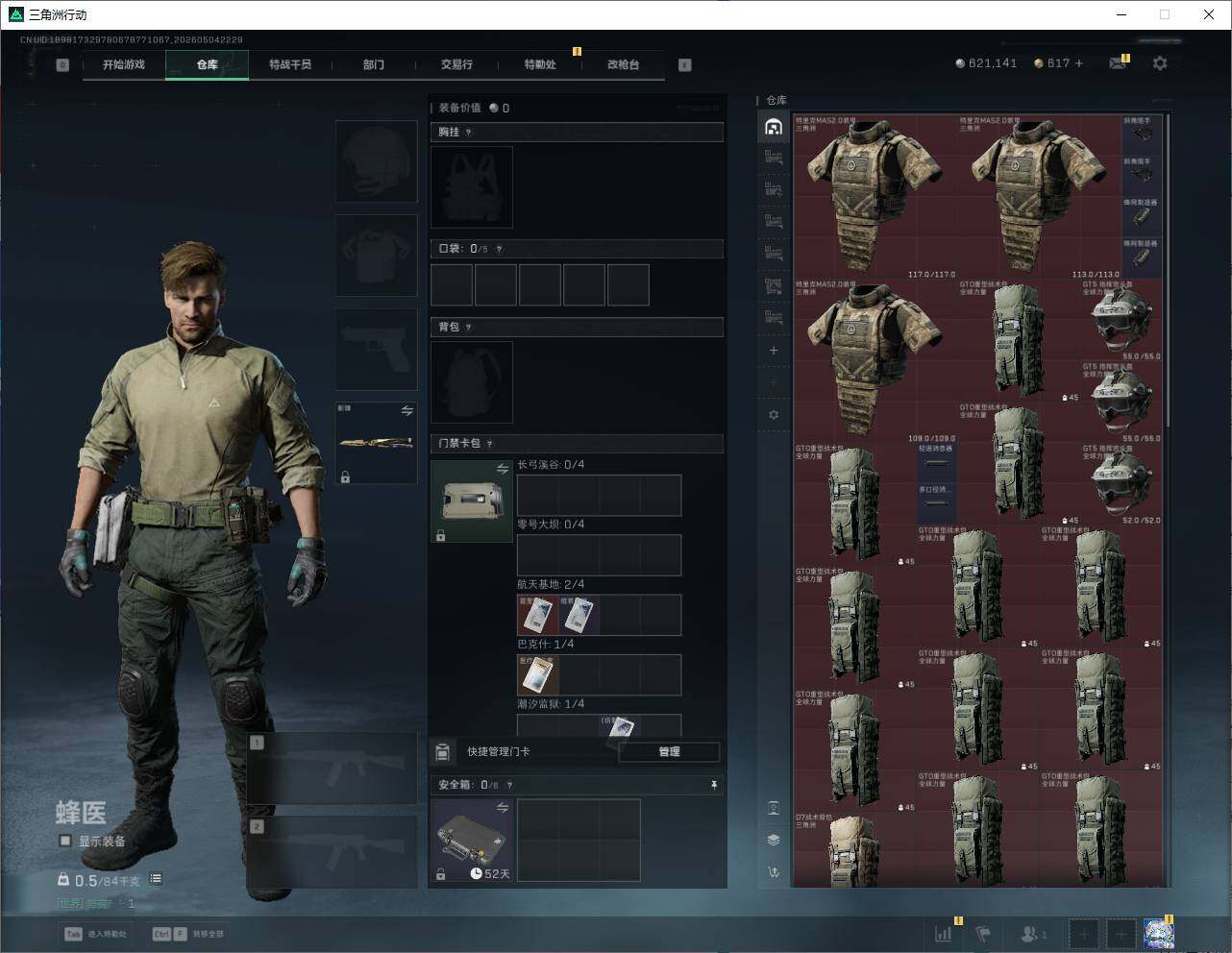Click the 零号大坝: 0/4 label
The image size is (1232, 953).
coord(551,525)
